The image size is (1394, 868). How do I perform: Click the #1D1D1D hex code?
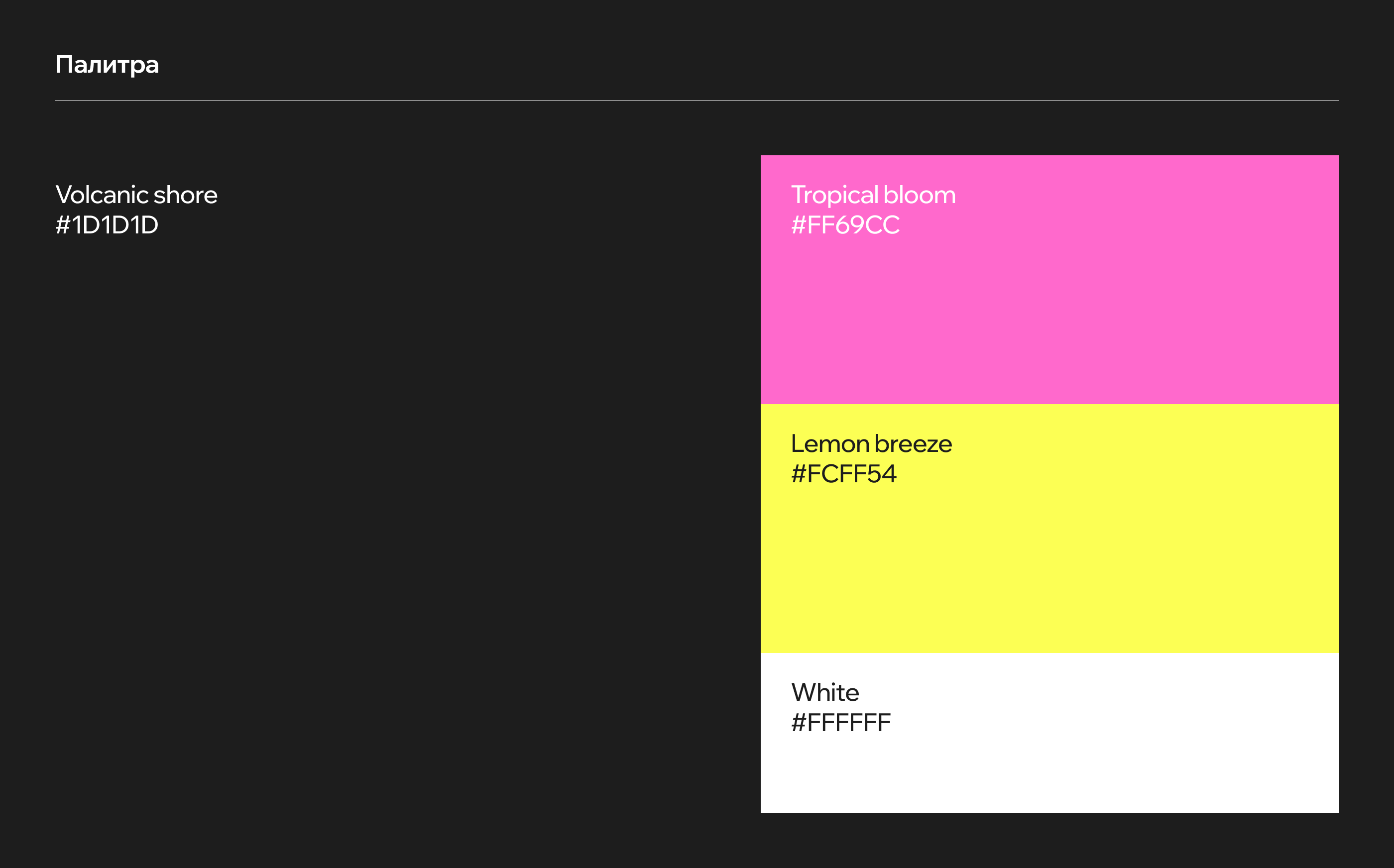point(107,225)
